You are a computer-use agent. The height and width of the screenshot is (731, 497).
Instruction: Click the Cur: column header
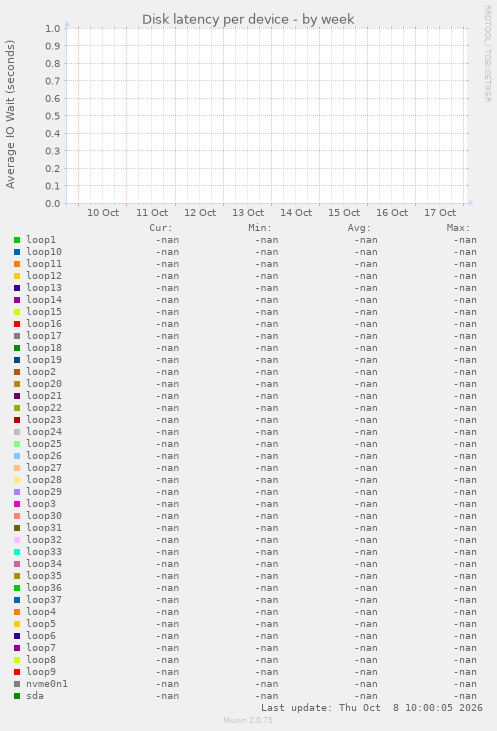161,228
